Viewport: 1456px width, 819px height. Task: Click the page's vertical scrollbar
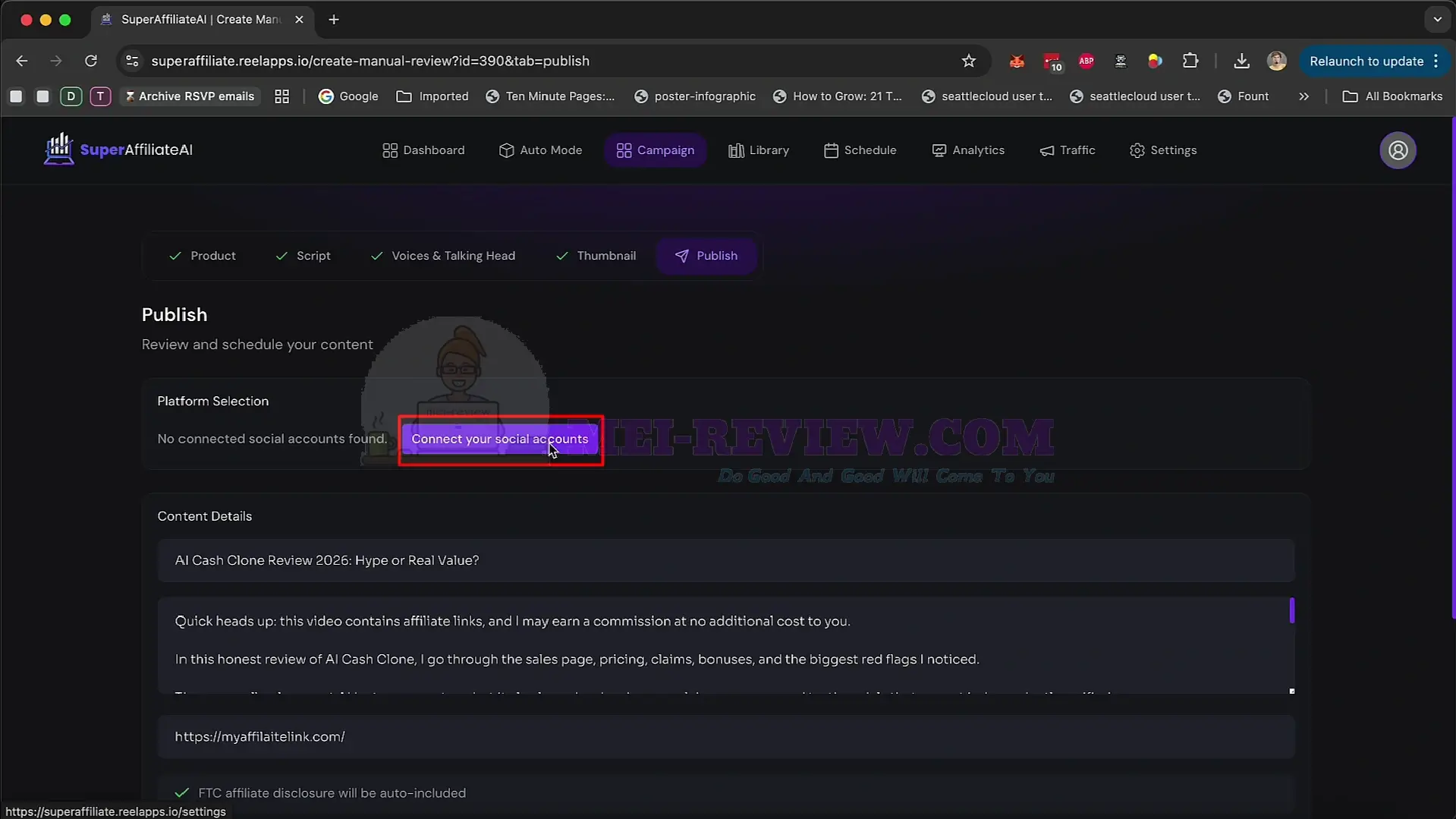click(x=1452, y=368)
